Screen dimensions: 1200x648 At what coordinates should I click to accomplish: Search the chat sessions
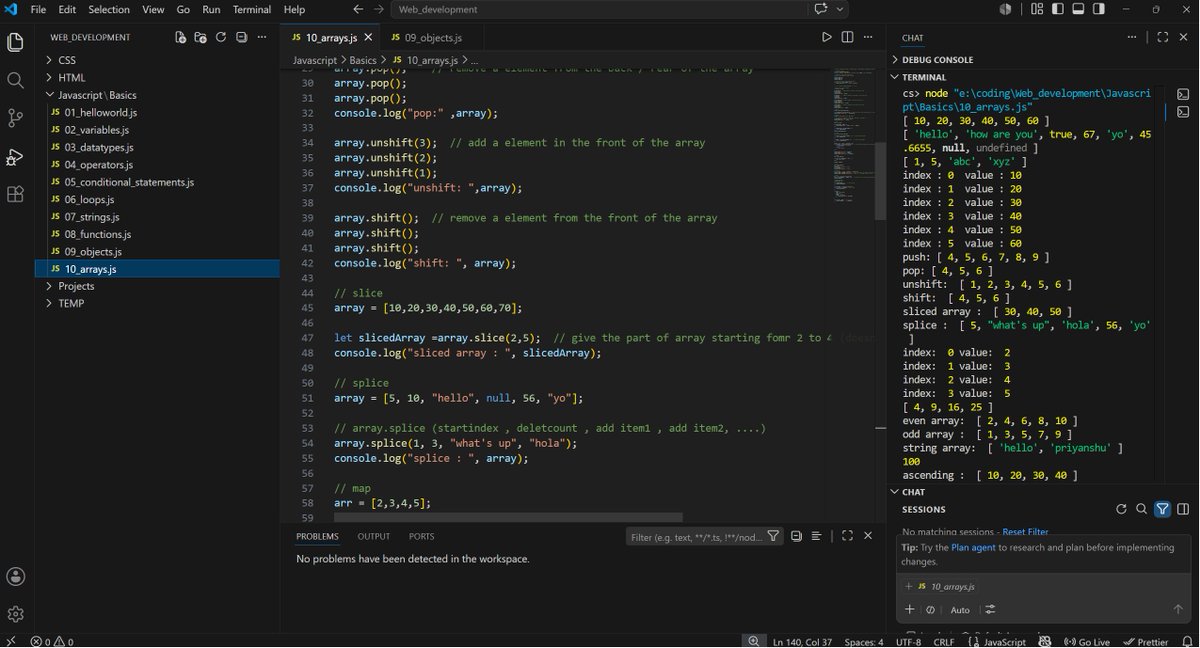point(1141,509)
